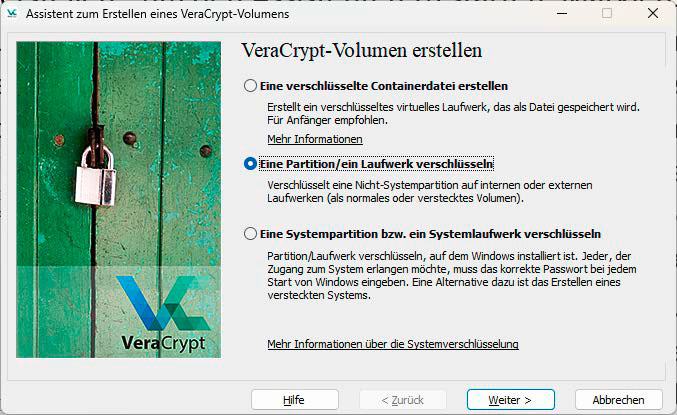The width and height of the screenshot is (677, 415).
Task: Select the encrypted container file radio option
Action: point(250,86)
